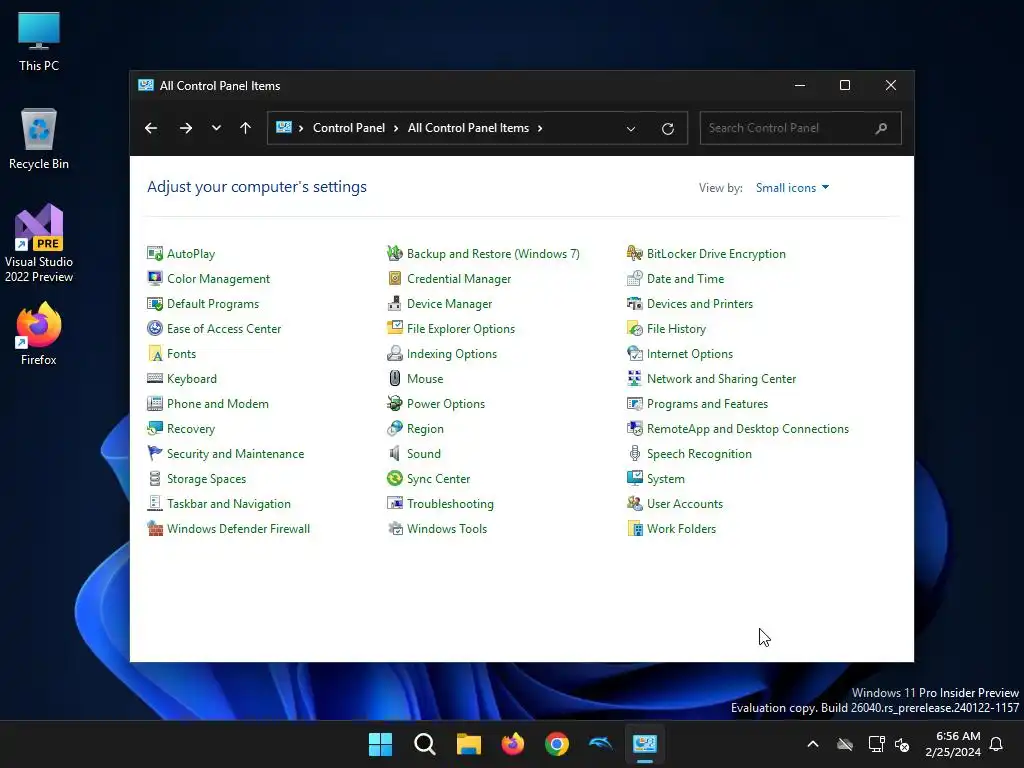Open the notification bell
This screenshot has height=768, width=1024.
(996, 744)
